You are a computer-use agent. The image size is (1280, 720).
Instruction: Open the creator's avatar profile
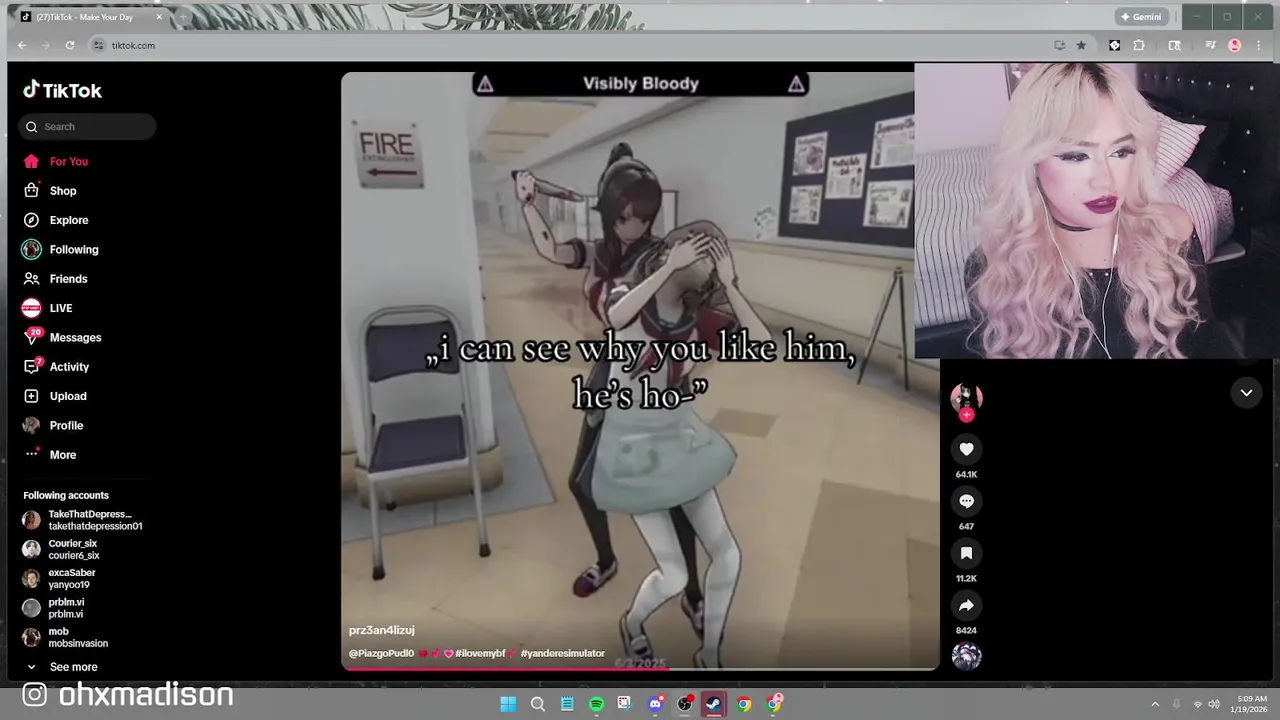coord(966,397)
